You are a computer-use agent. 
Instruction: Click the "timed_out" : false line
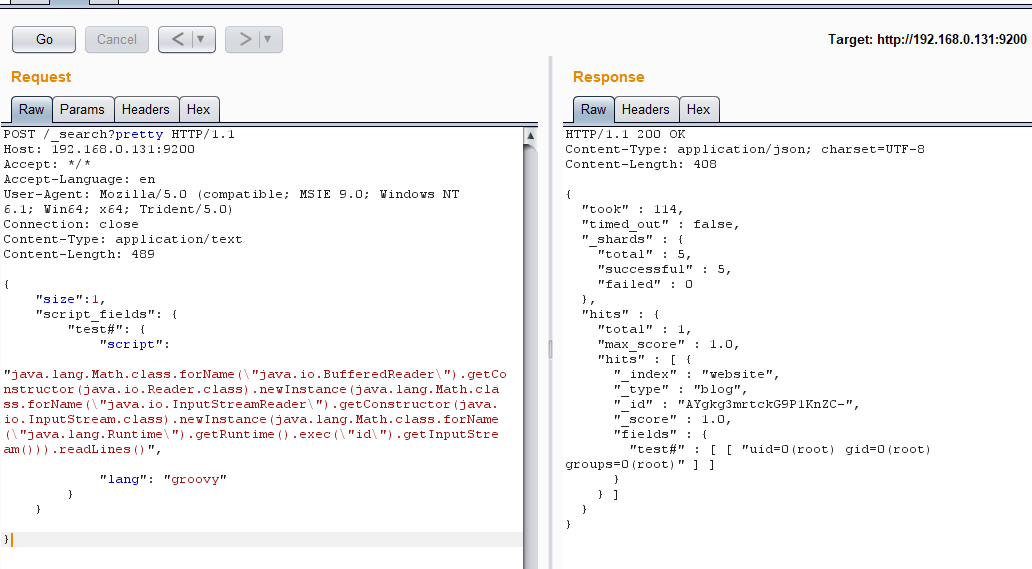click(661, 224)
